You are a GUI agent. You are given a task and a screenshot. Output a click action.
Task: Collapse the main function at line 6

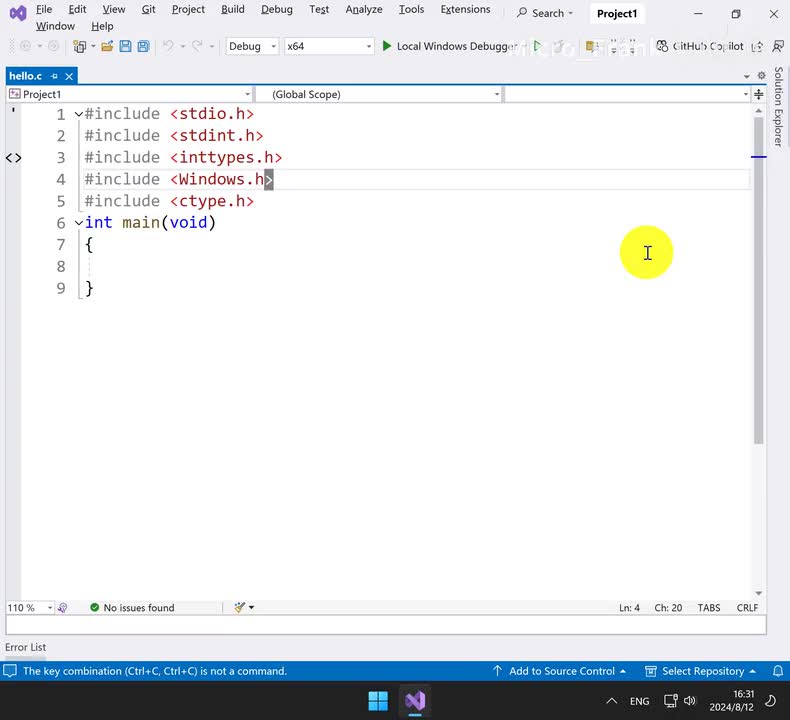click(79, 223)
